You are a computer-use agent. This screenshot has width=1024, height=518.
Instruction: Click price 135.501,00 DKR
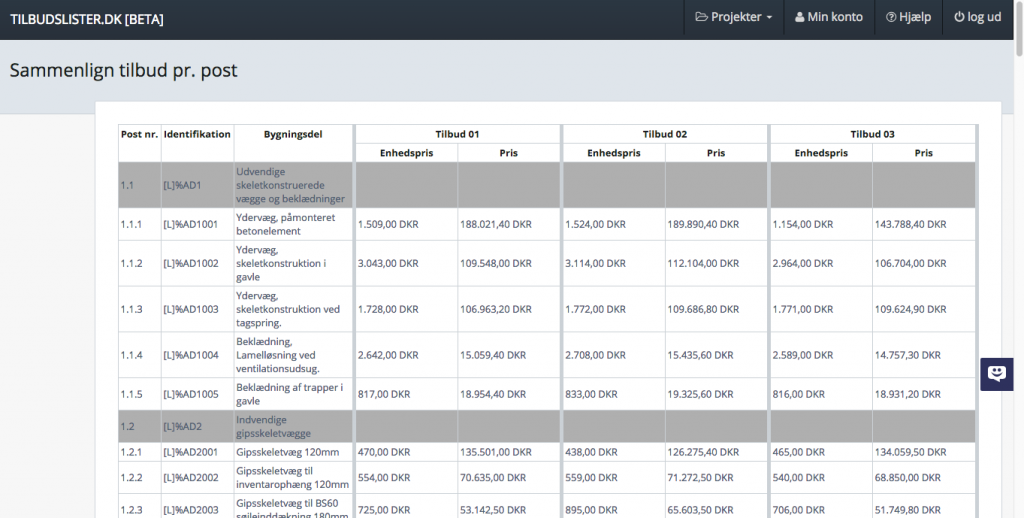pos(496,452)
